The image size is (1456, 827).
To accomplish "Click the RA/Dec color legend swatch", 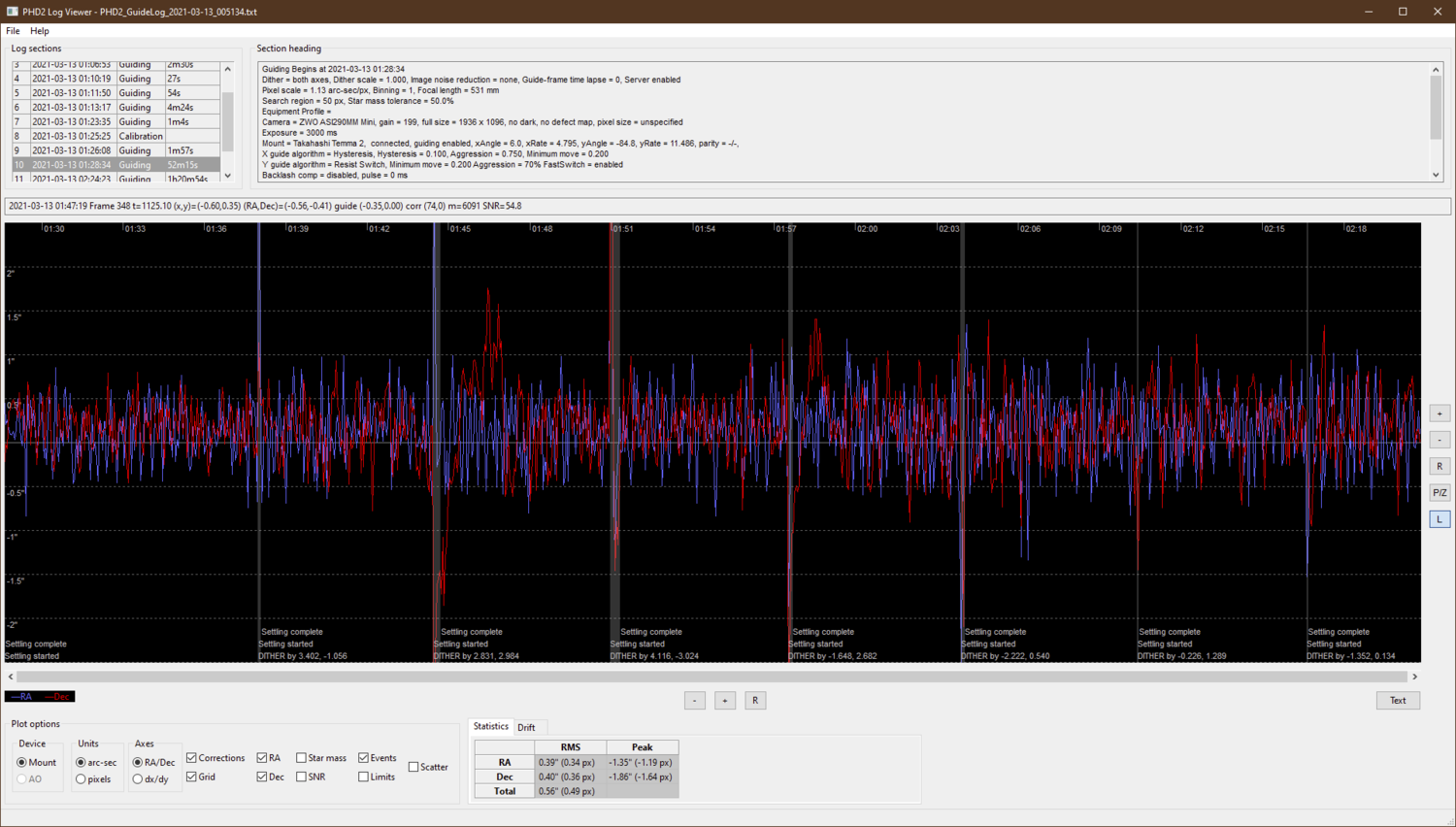I will coord(40,697).
